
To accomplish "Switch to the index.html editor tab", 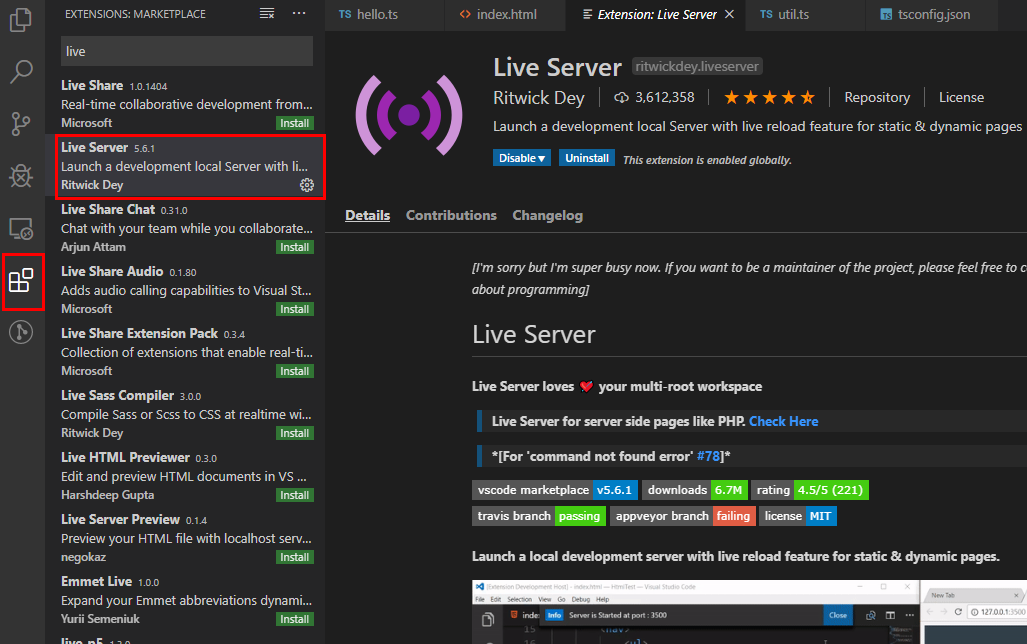I will pyautogui.click(x=505, y=14).
